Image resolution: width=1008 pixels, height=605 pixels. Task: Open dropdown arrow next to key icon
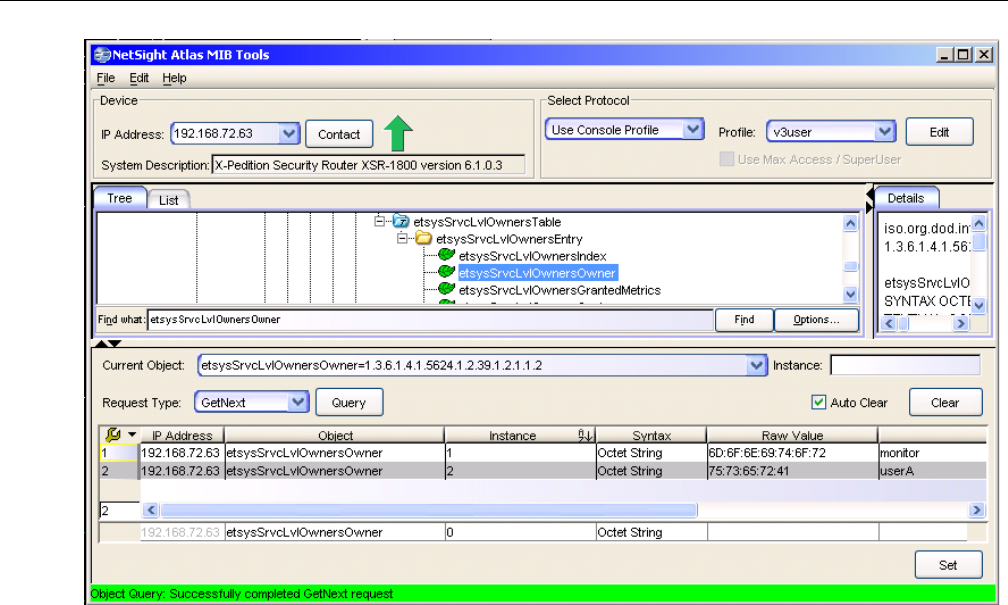[x=132, y=435]
